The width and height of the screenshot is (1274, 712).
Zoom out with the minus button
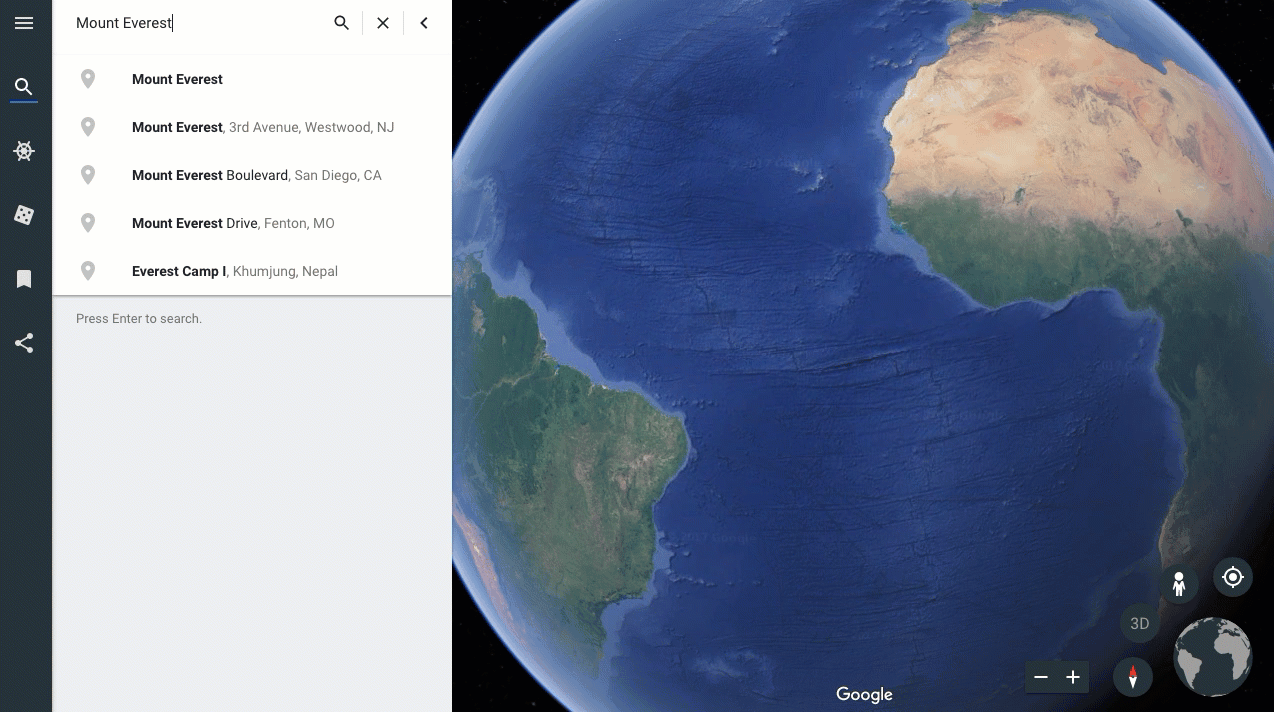(x=1041, y=677)
